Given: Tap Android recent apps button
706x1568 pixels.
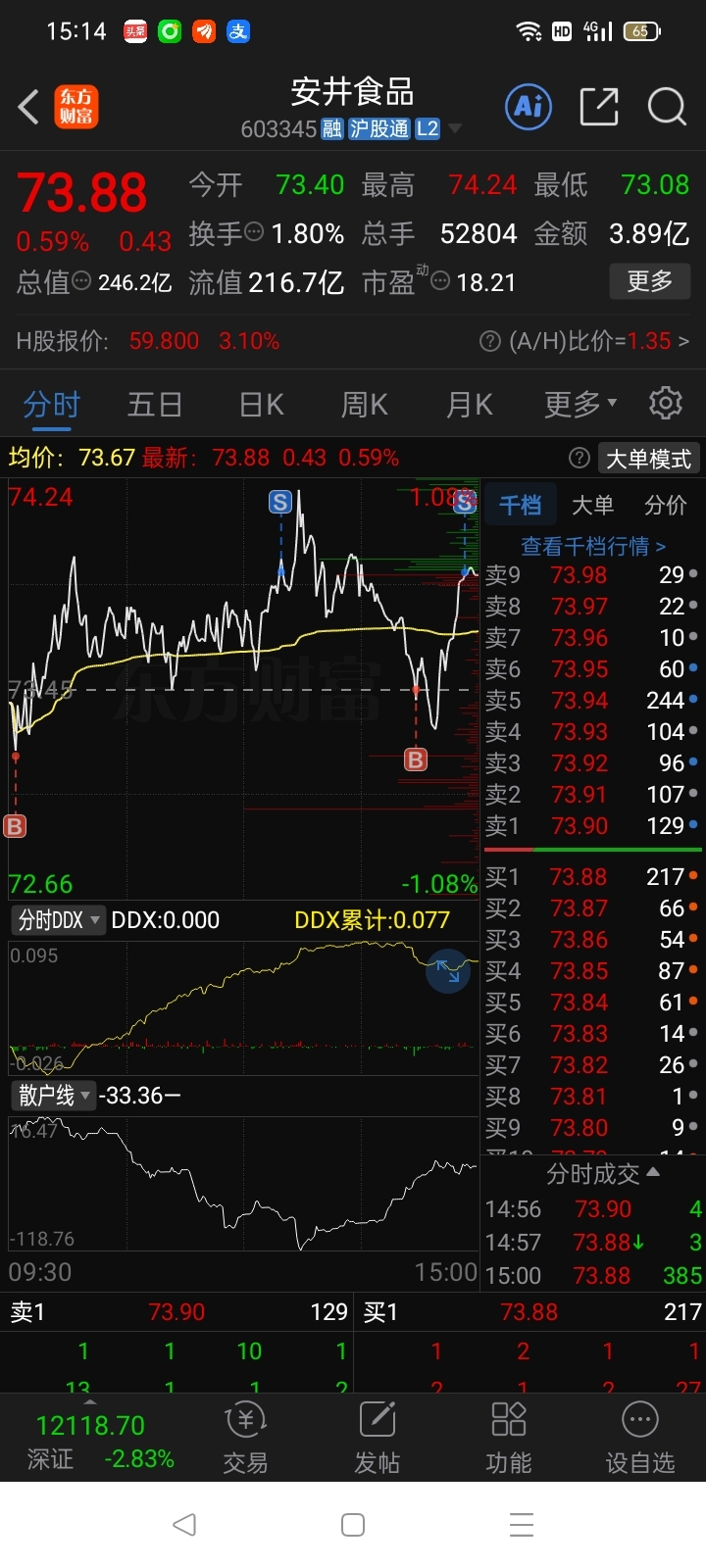Looking at the screenshot, I should (x=522, y=1524).
